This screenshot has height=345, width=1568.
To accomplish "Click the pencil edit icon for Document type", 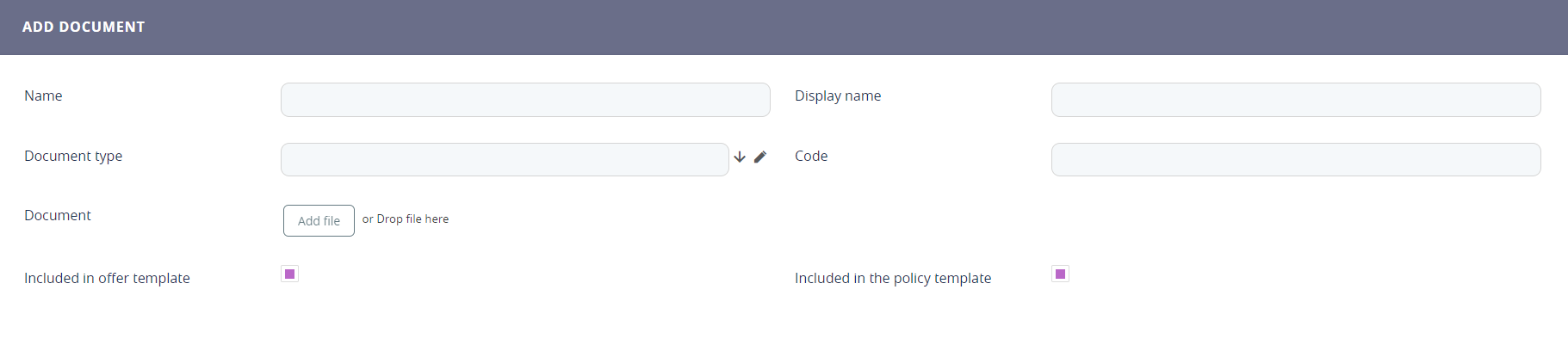I will click(760, 157).
